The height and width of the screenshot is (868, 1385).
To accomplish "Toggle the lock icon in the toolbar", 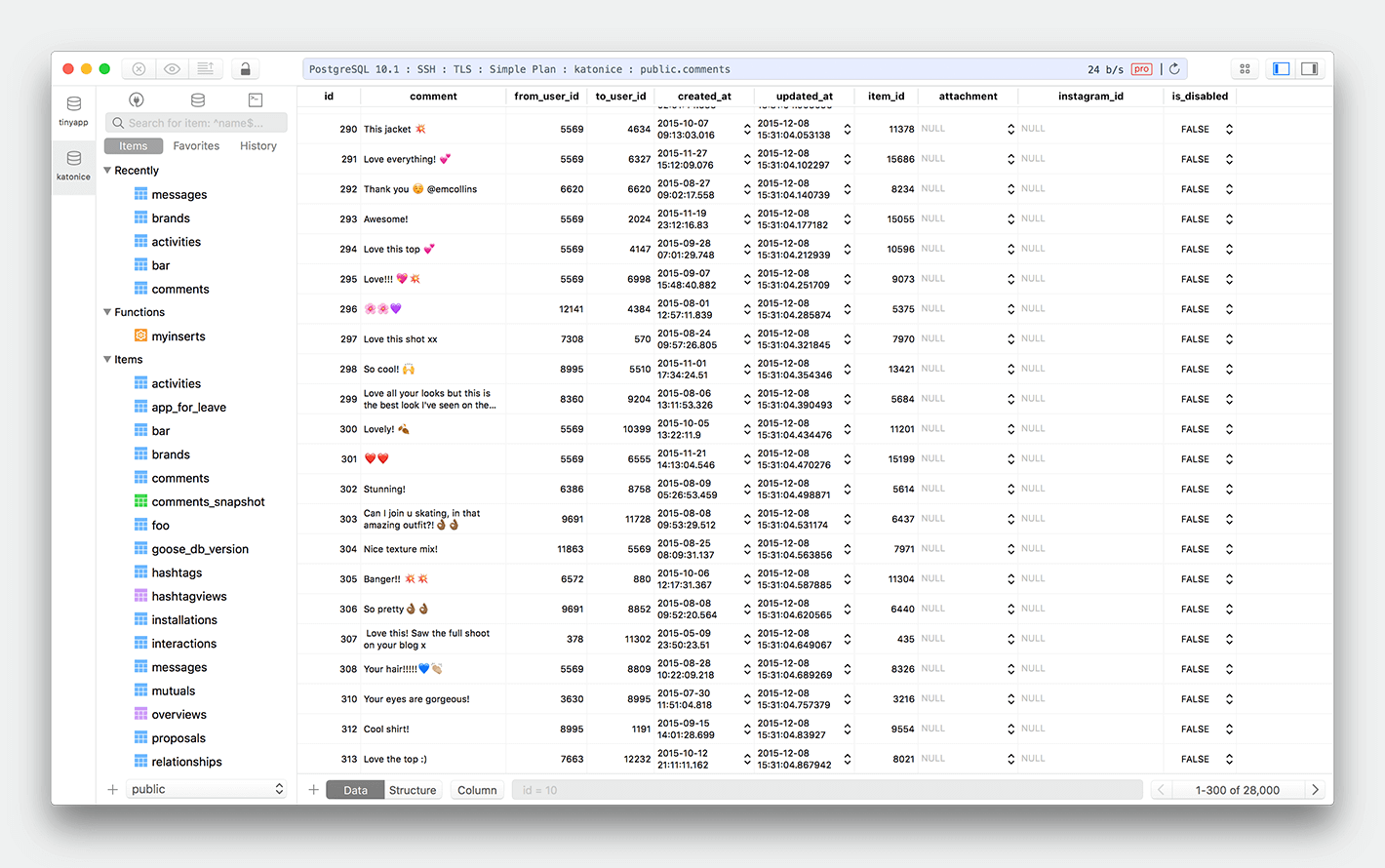I will point(246,69).
